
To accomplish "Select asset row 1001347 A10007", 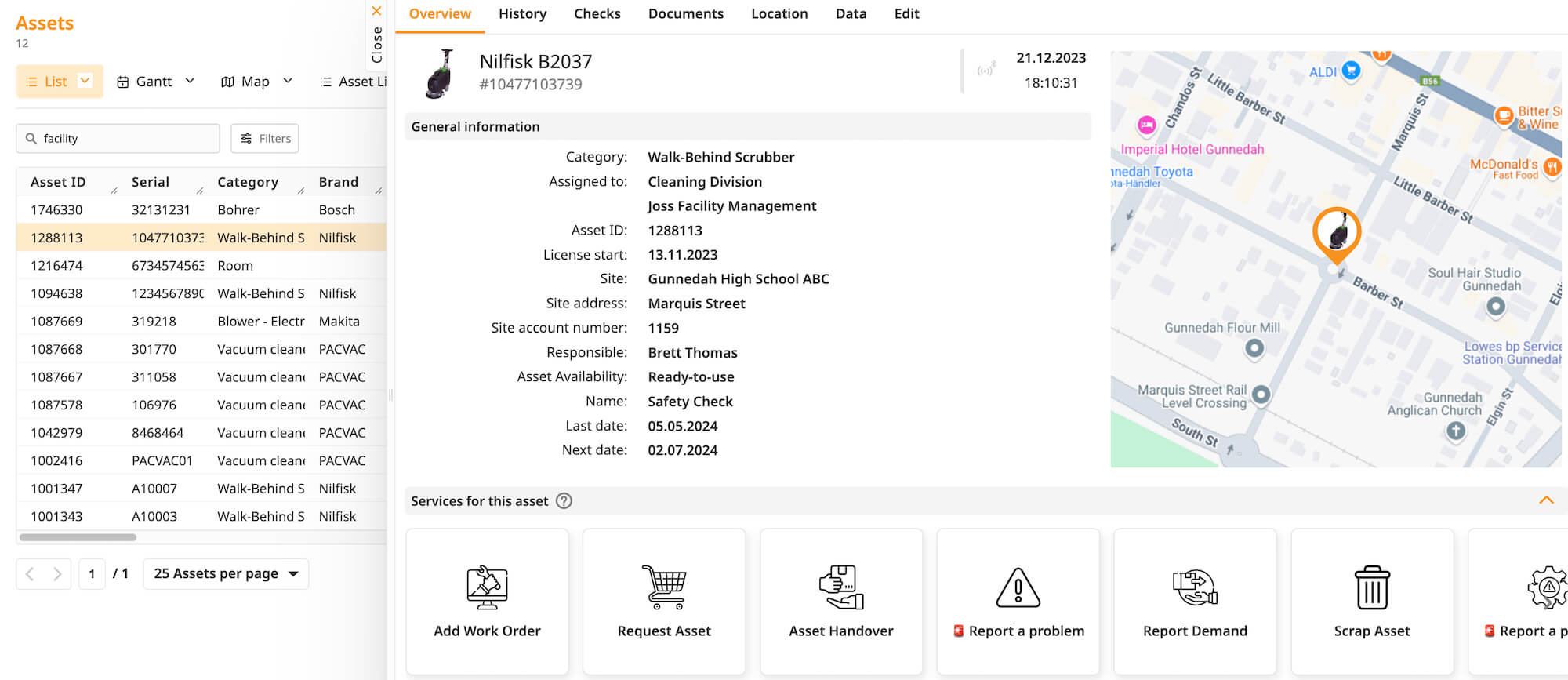I will point(201,489).
